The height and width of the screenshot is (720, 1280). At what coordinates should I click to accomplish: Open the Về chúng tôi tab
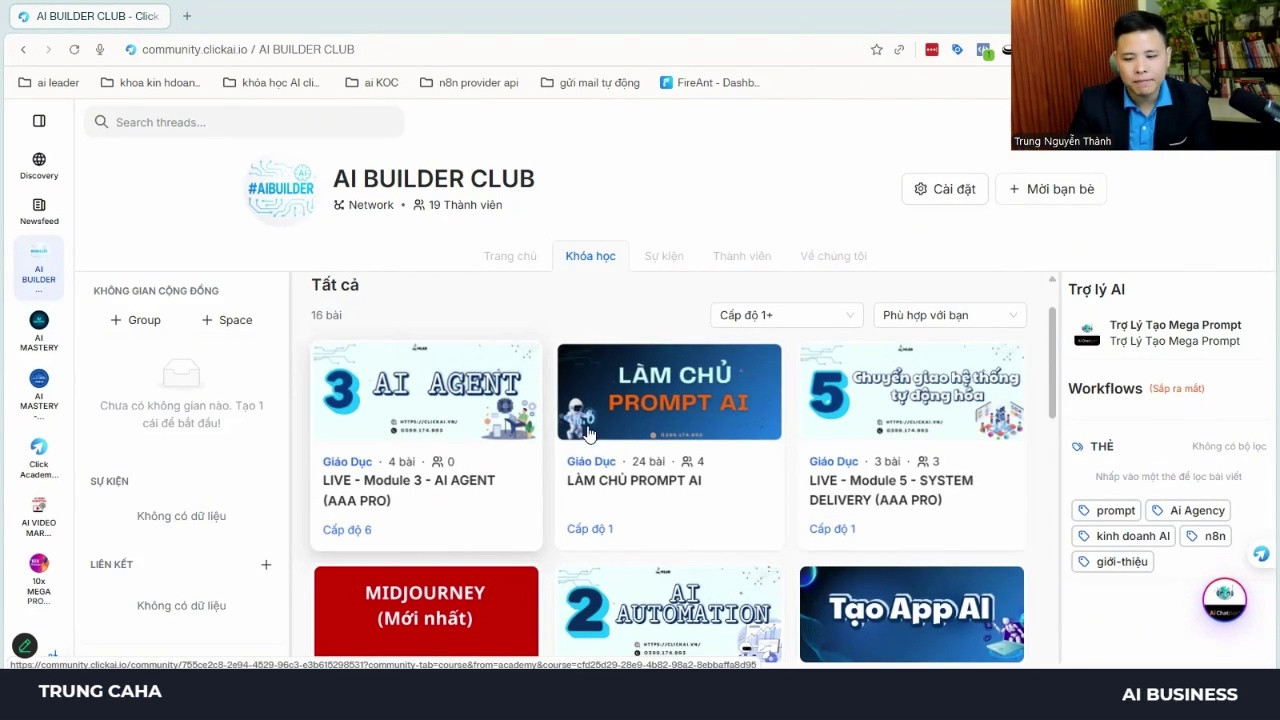833,256
